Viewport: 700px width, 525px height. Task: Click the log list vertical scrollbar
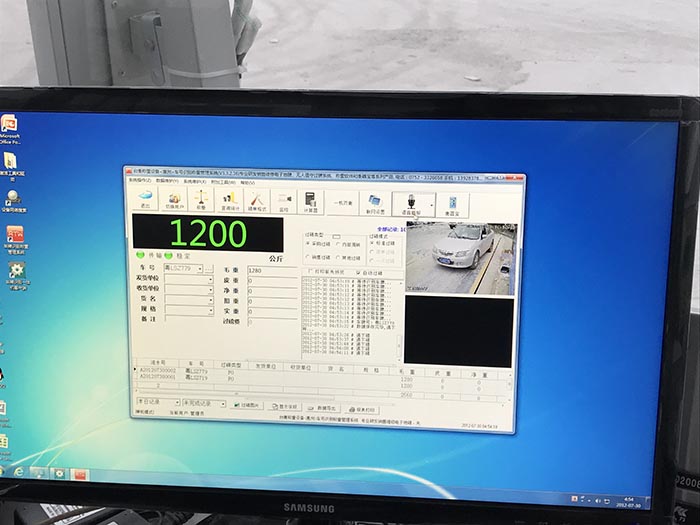pyautogui.click(x=400, y=320)
